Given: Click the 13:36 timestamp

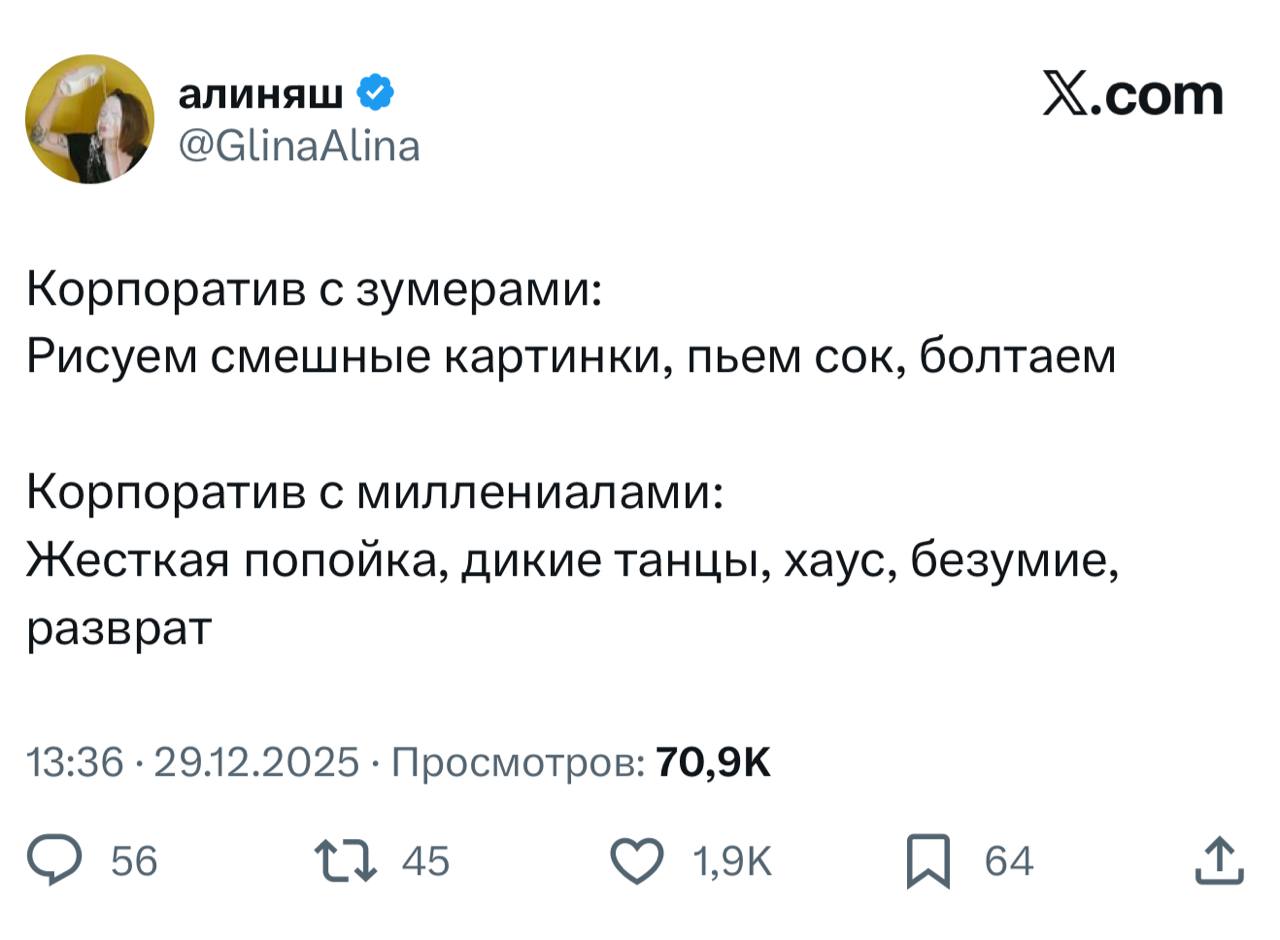Looking at the screenshot, I should pos(75,763).
